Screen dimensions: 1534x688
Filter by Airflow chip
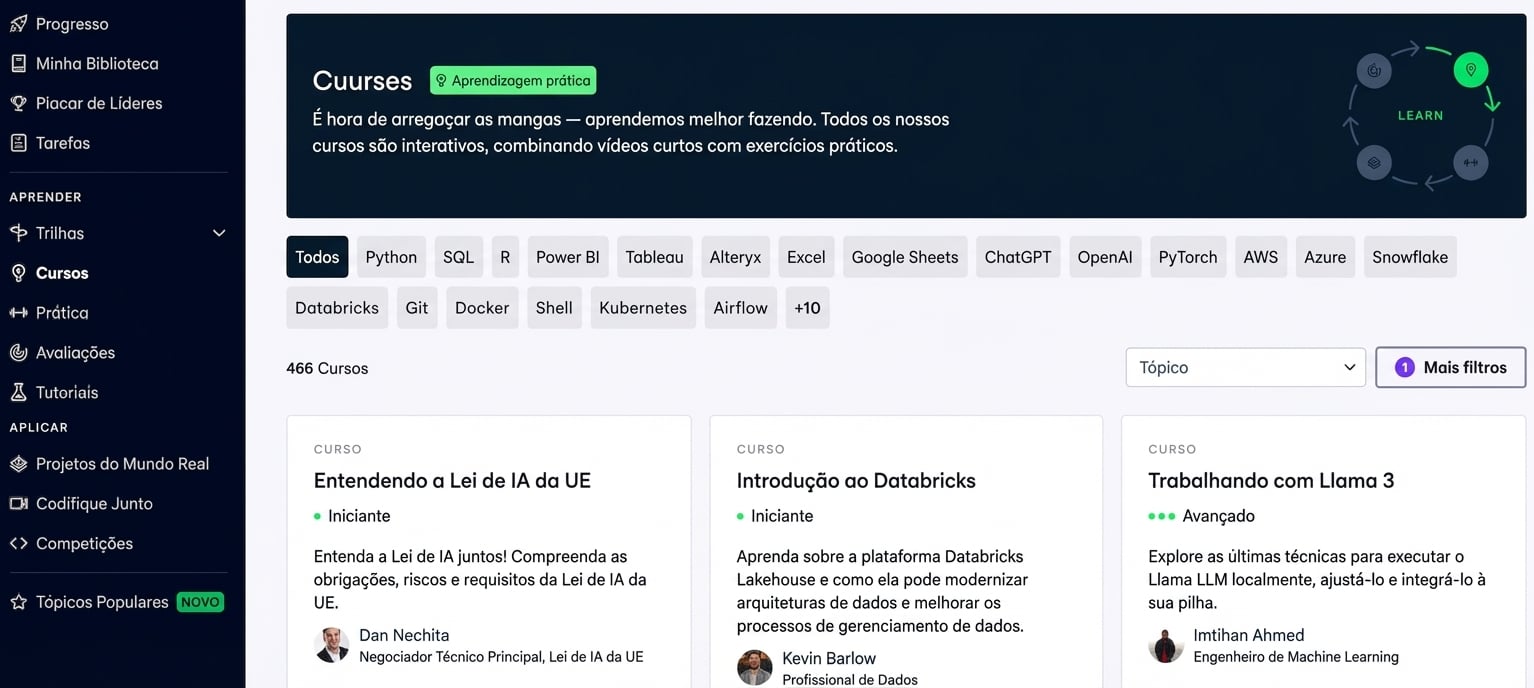[741, 308]
